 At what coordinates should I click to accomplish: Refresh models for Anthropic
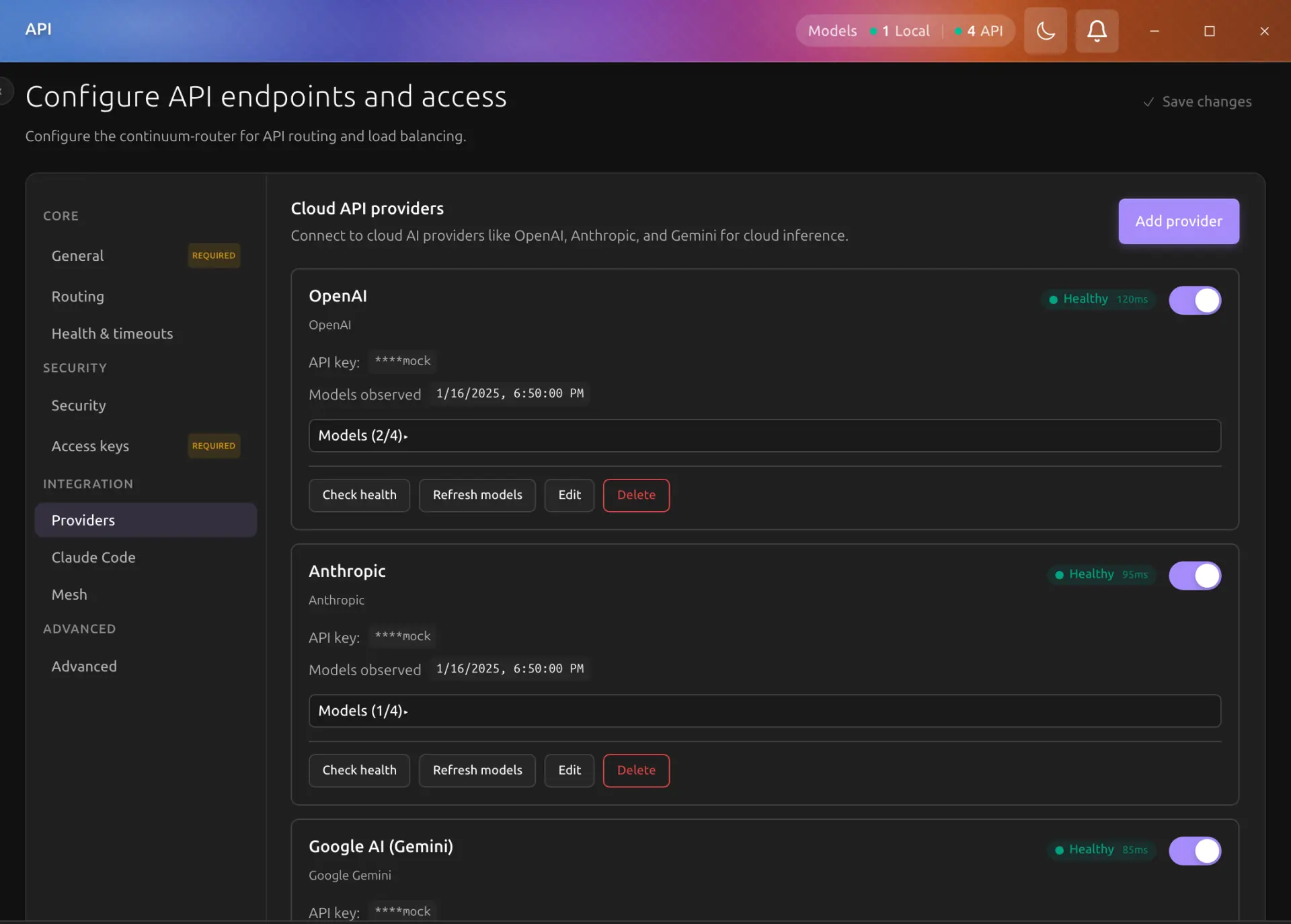point(477,771)
